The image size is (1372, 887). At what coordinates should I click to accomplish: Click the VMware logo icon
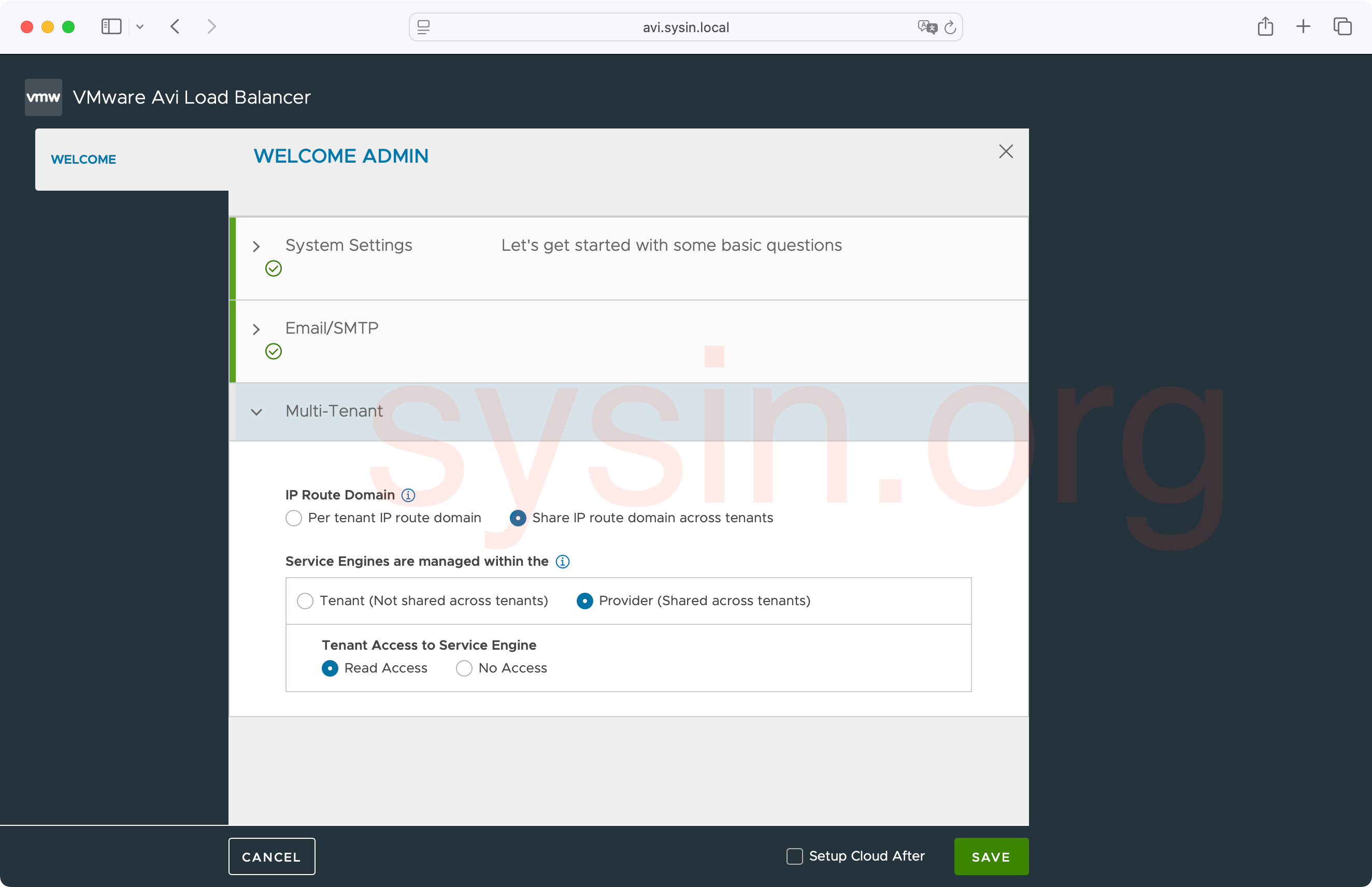(43, 97)
